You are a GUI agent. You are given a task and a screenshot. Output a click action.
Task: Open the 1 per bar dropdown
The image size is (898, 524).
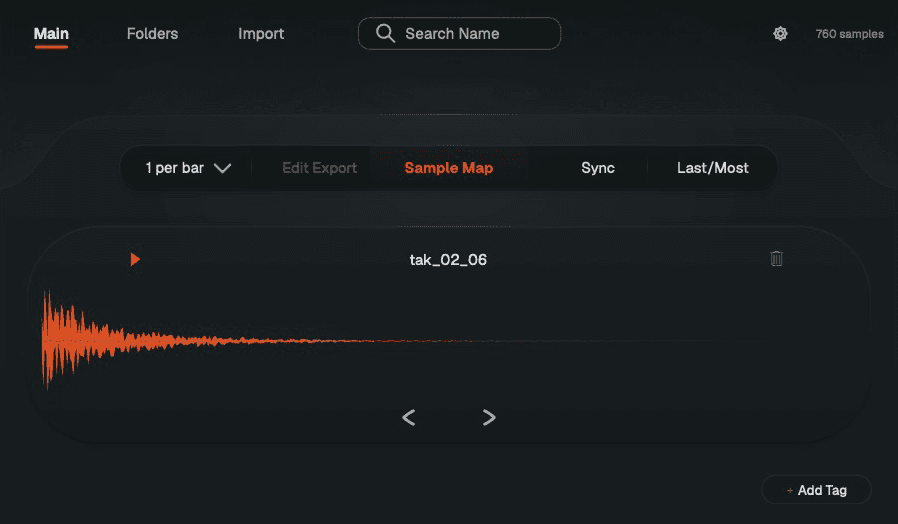click(188, 168)
